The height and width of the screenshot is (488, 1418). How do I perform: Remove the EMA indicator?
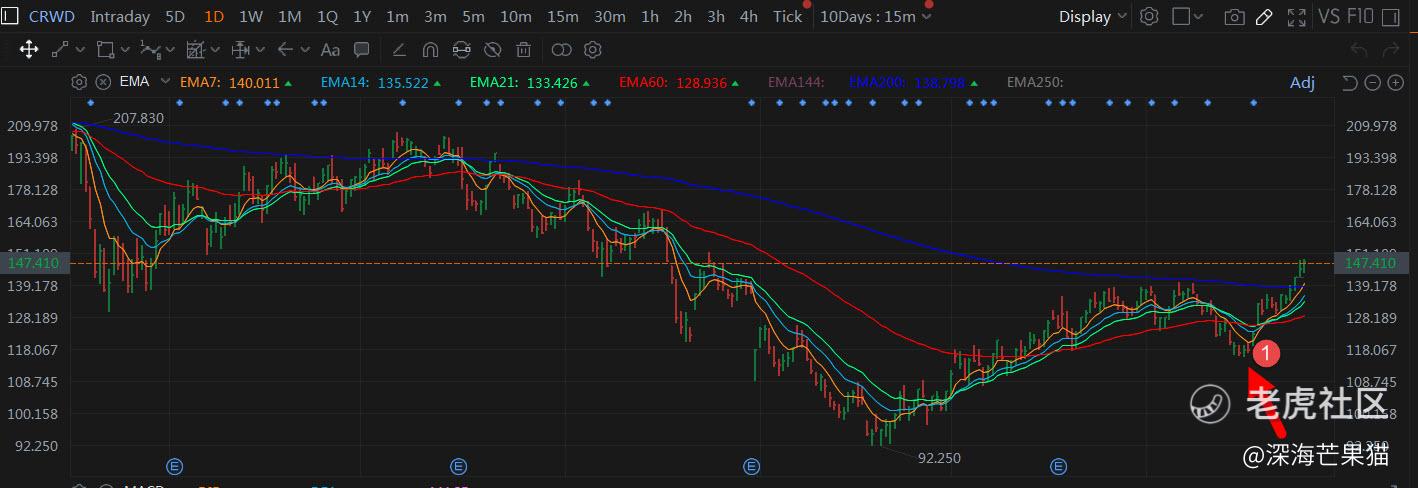pos(103,82)
